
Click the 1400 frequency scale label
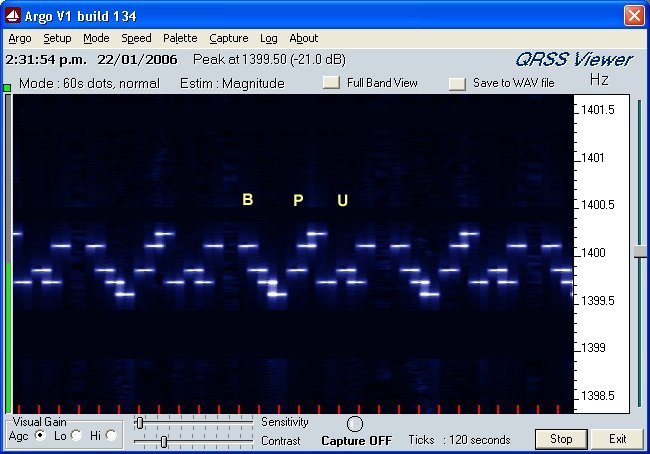[593, 252]
